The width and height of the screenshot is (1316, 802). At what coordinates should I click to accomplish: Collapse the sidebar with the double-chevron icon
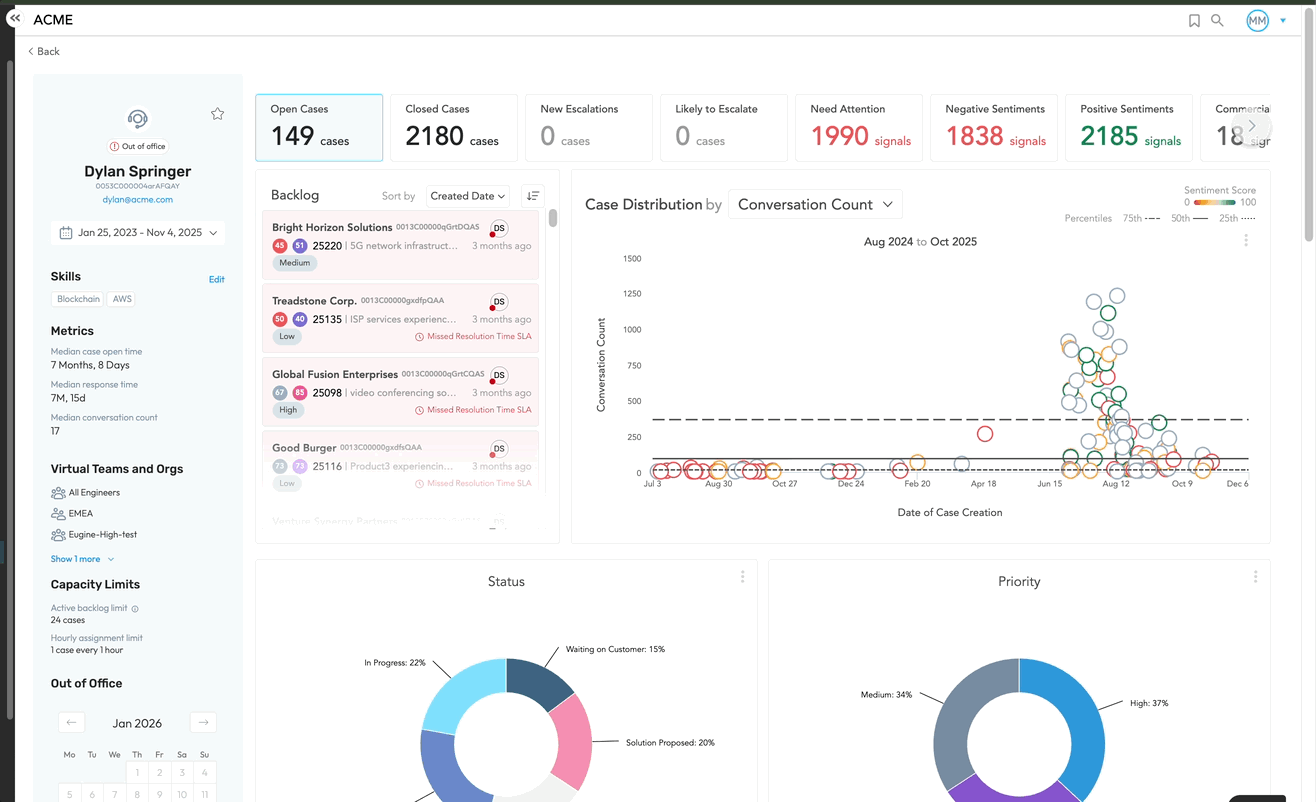pyautogui.click(x=14, y=18)
